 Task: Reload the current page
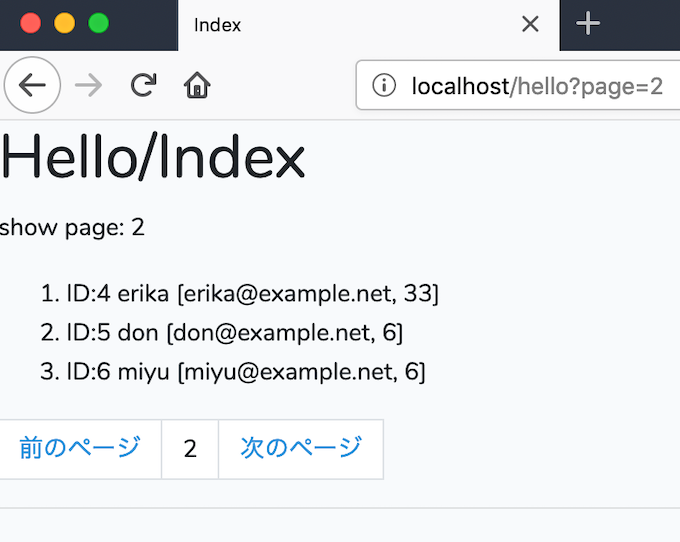[143, 85]
